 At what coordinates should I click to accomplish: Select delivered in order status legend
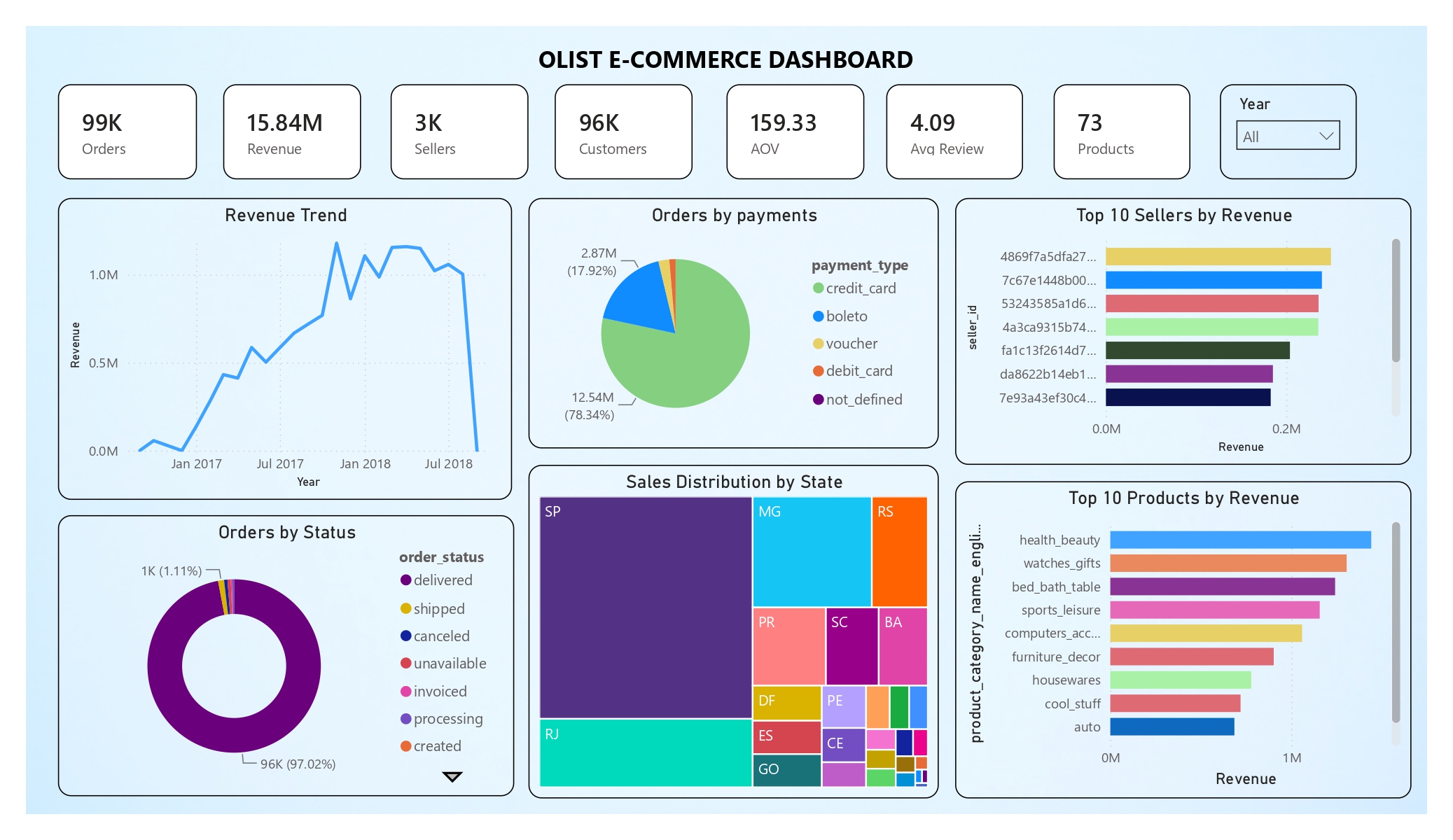point(436,580)
